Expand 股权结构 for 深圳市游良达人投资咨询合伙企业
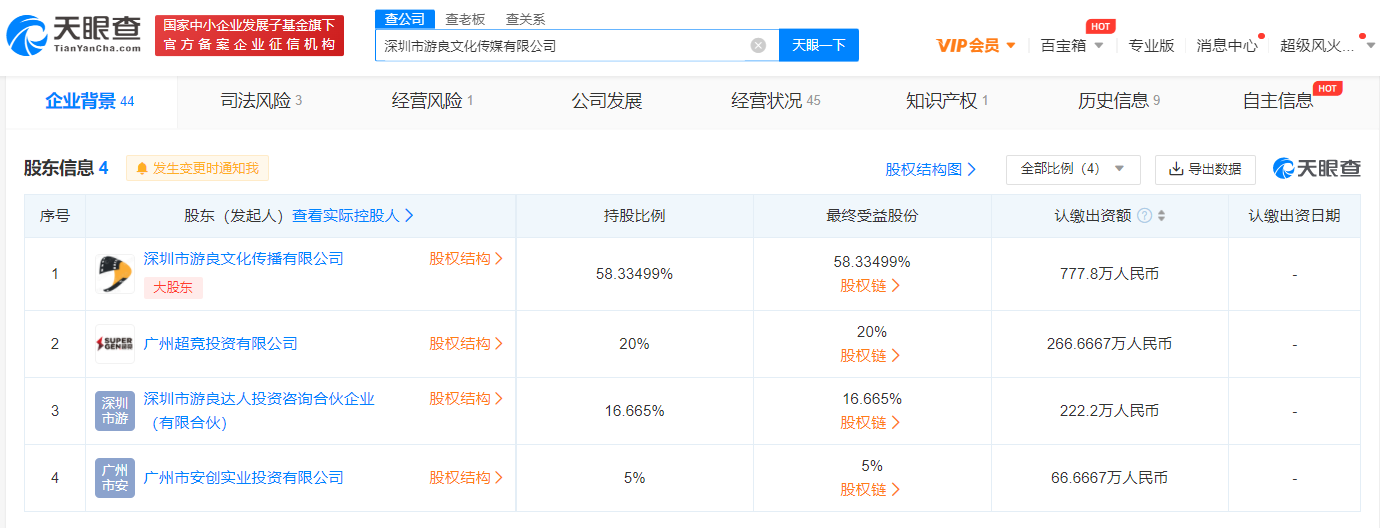The width and height of the screenshot is (1380, 528). coord(466,399)
